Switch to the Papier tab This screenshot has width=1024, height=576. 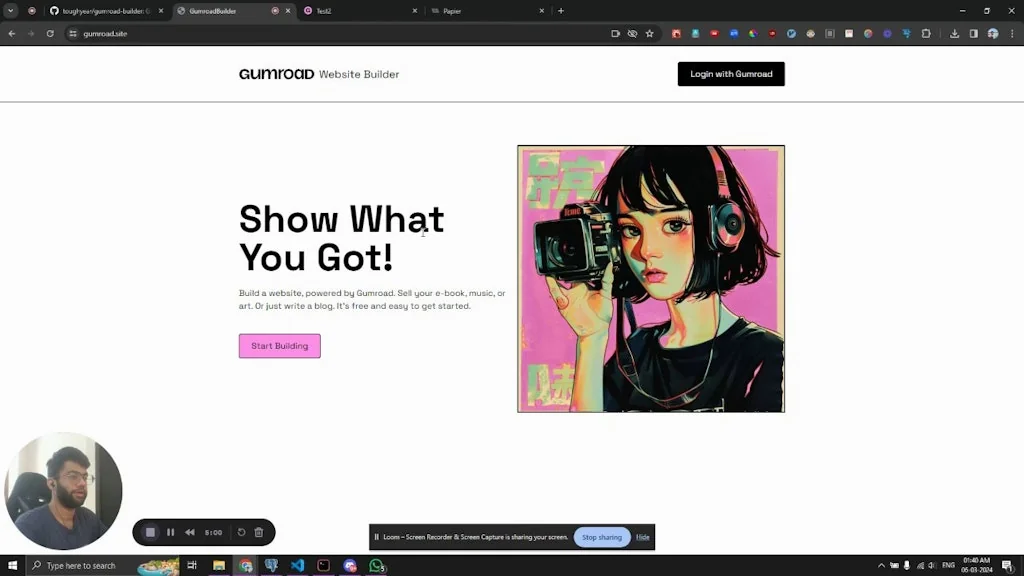click(x=452, y=11)
